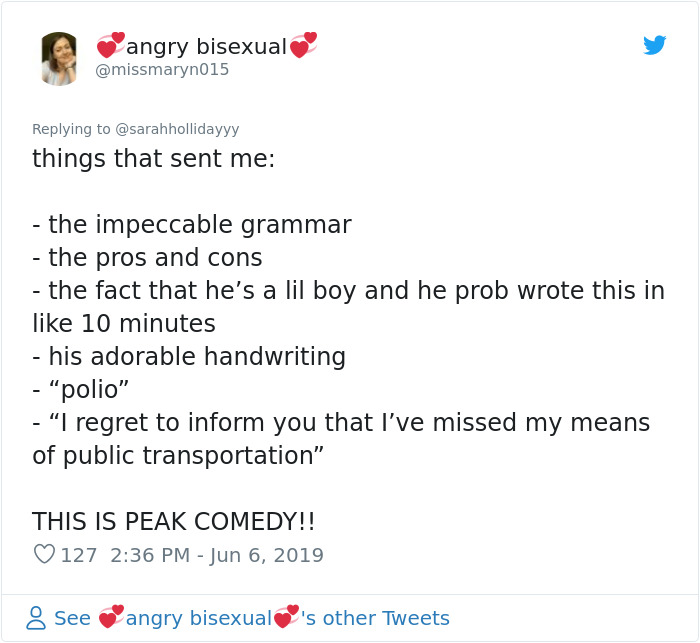Screen dimensions: 700x643
Task: Click the heart emoji after the footer's "angry bisexual"
Action: point(286,617)
